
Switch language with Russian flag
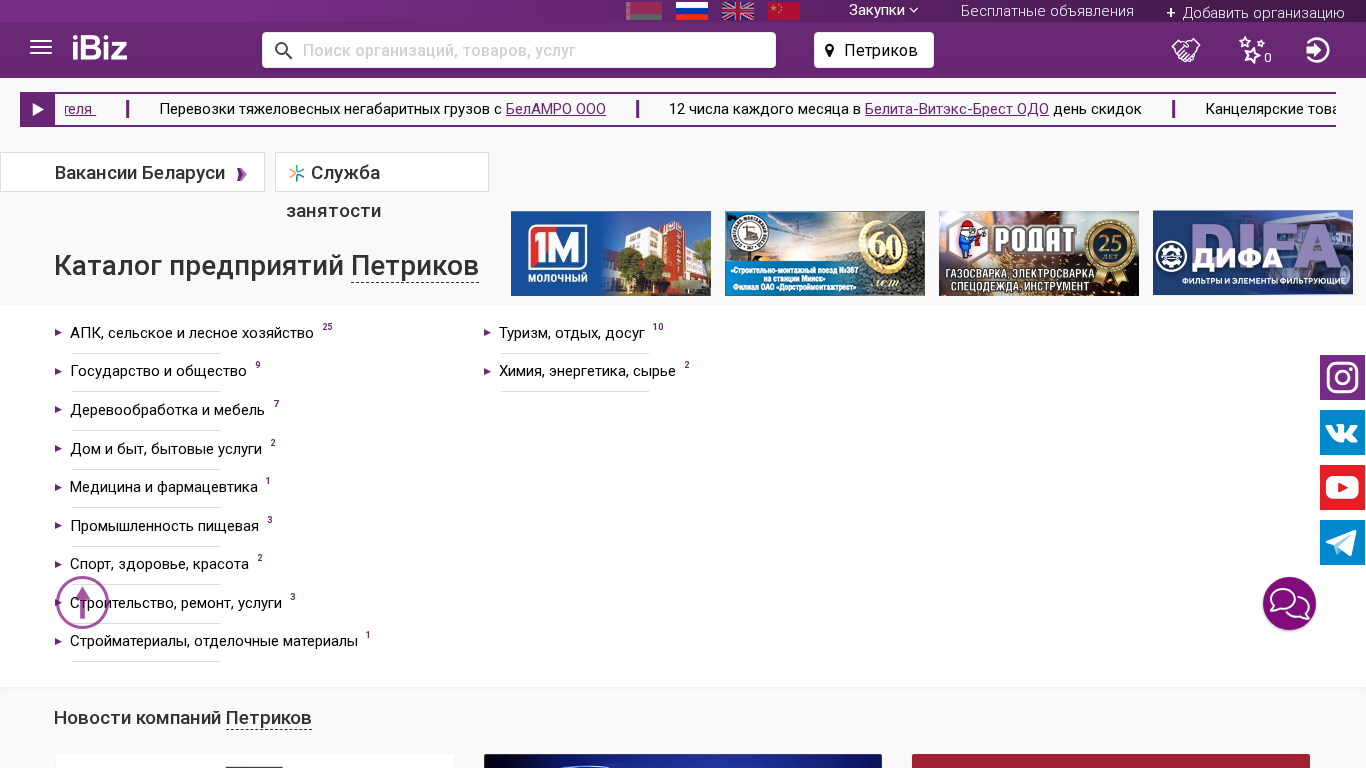coord(692,11)
